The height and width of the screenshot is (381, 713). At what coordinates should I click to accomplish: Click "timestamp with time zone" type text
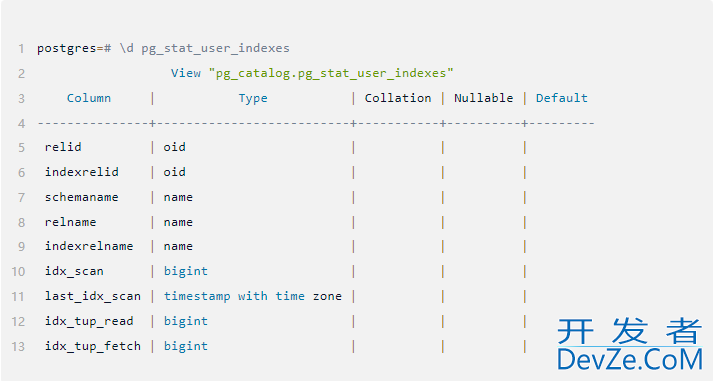click(253, 296)
